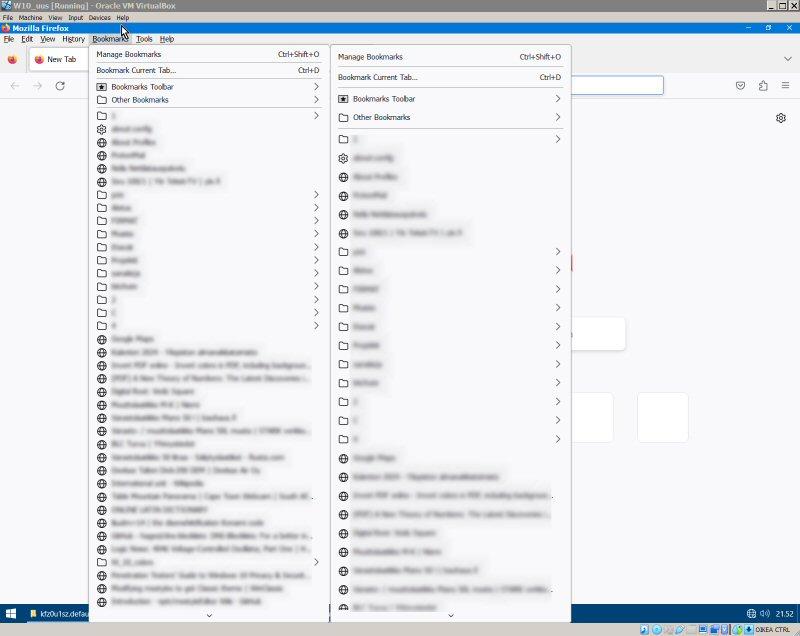Expand Other Bookmarks submenu arrow in enlarged menu
800x636 pixels.
558,117
